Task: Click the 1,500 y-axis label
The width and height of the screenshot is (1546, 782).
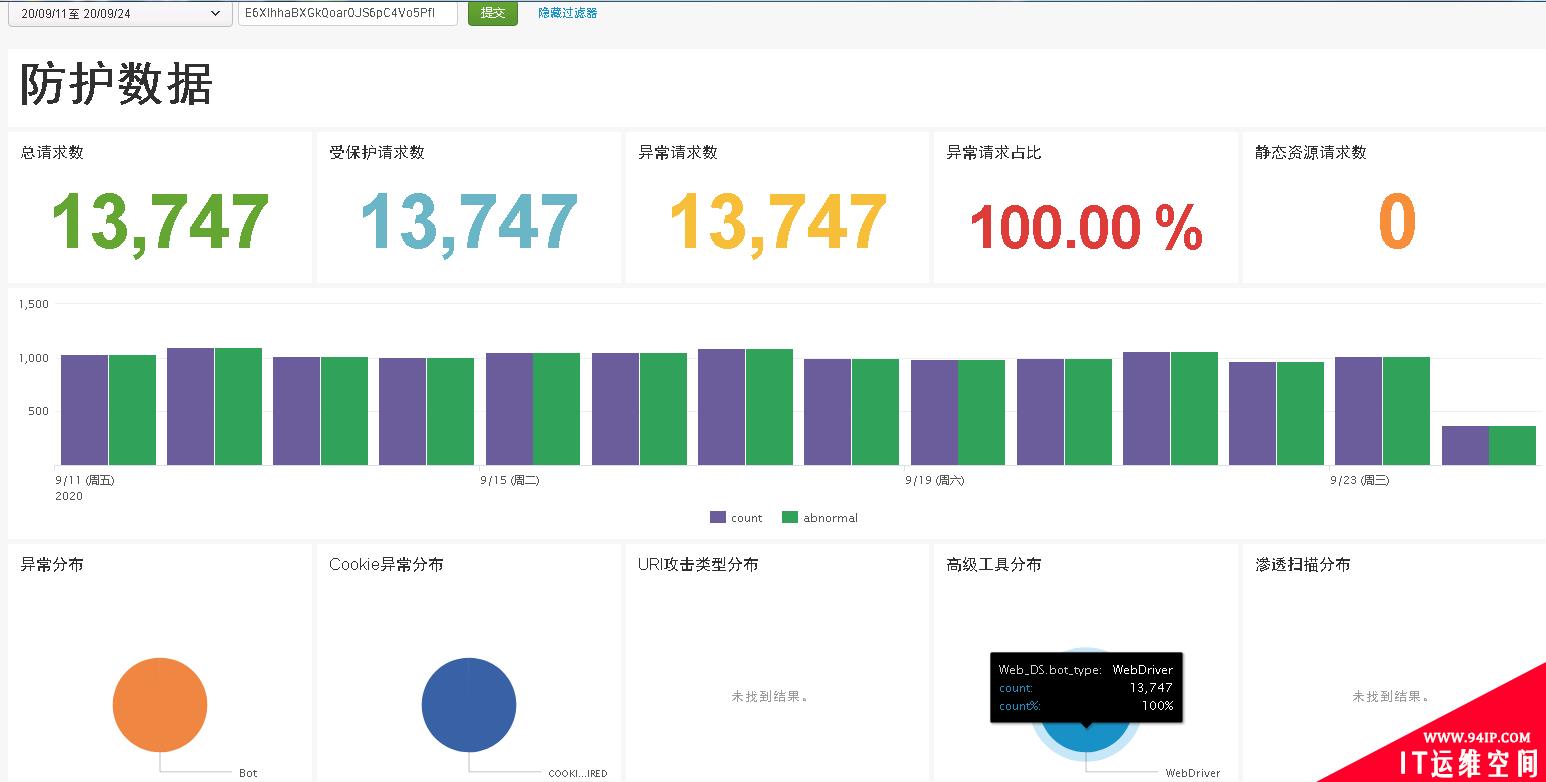Action: pyautogui.click(x=34, y=304)
